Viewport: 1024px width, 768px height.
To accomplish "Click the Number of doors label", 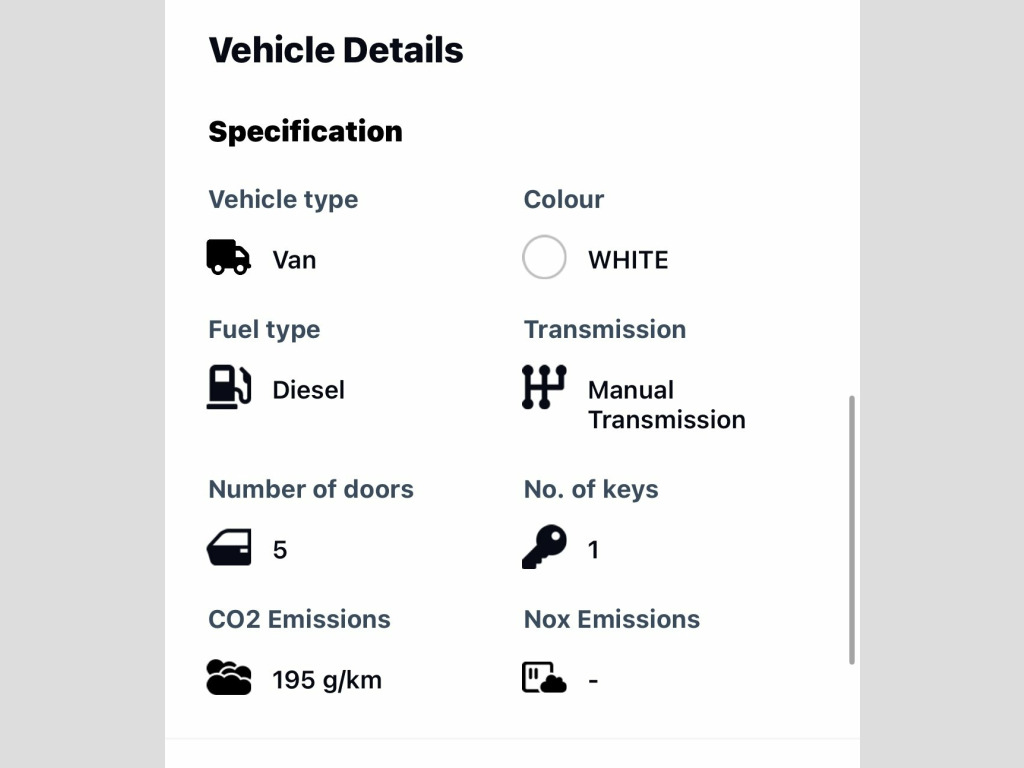I will pos(311,489).
